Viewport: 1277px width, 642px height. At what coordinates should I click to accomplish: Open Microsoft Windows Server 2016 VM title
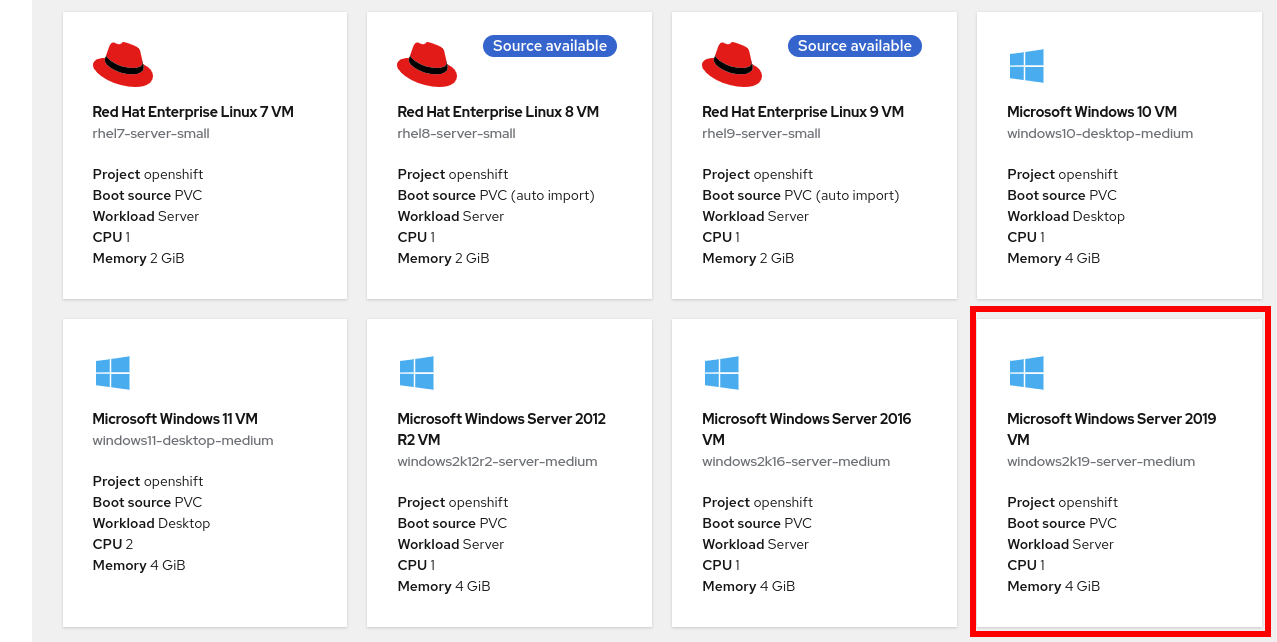pos(806,429)
